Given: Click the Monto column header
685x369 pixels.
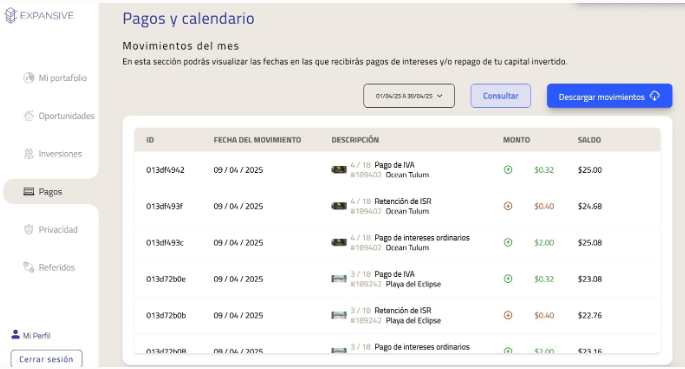Looking at the screenshot, I should point(516,140).
